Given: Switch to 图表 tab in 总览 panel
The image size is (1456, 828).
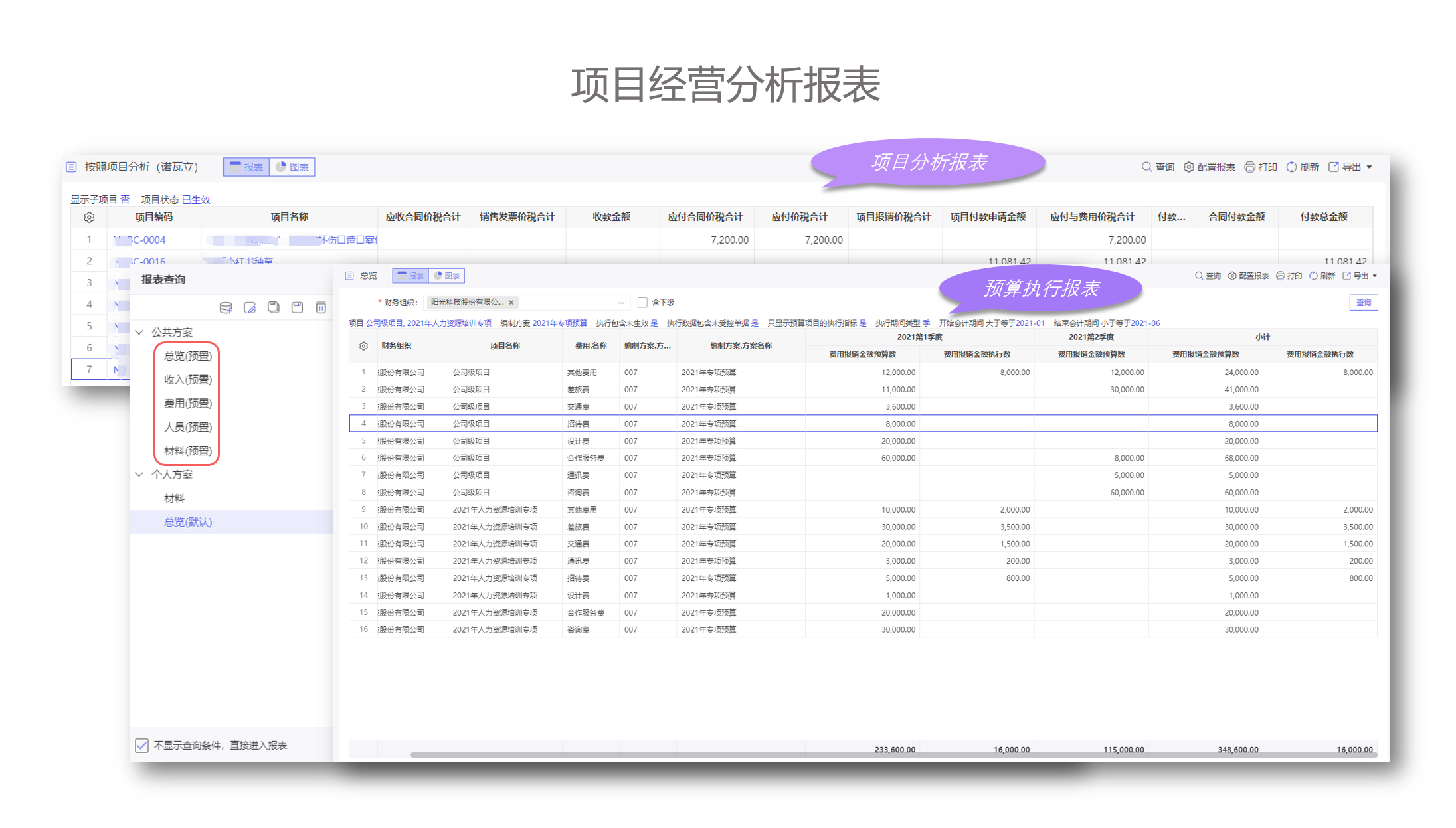Looking at the screenshot, I should [x=446, y=276].
